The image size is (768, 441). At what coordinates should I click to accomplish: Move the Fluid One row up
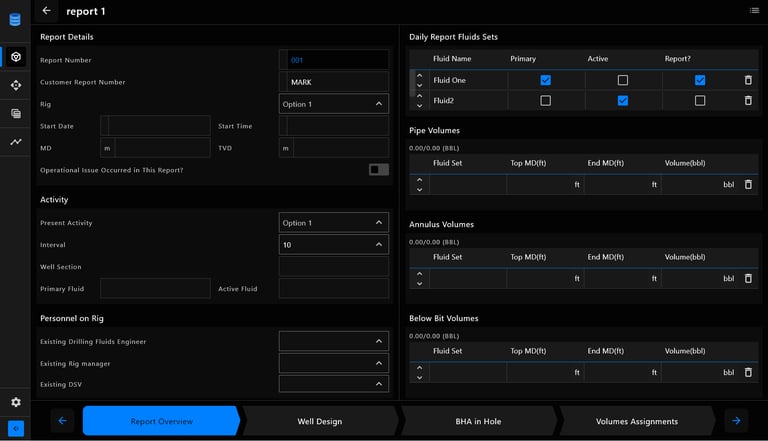[x=419, y=75]
